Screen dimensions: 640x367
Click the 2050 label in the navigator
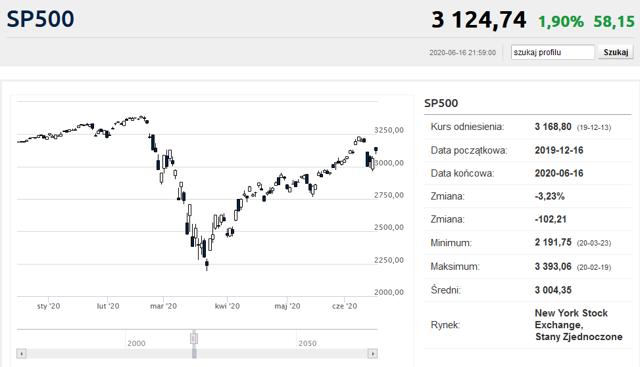pos(307,343)
